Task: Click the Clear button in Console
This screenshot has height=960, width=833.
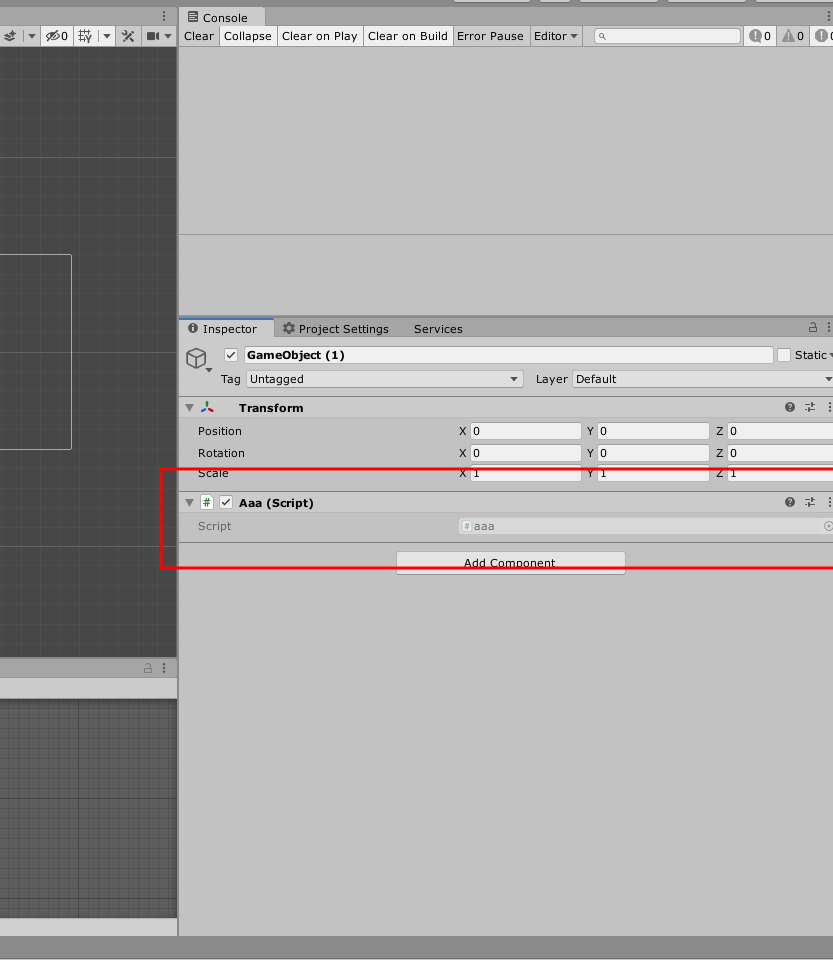Action: point(199,36)
